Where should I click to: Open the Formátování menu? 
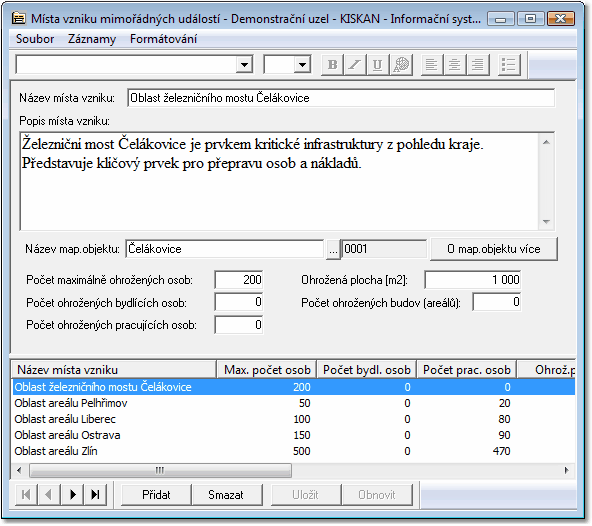[x=163, y=39]
